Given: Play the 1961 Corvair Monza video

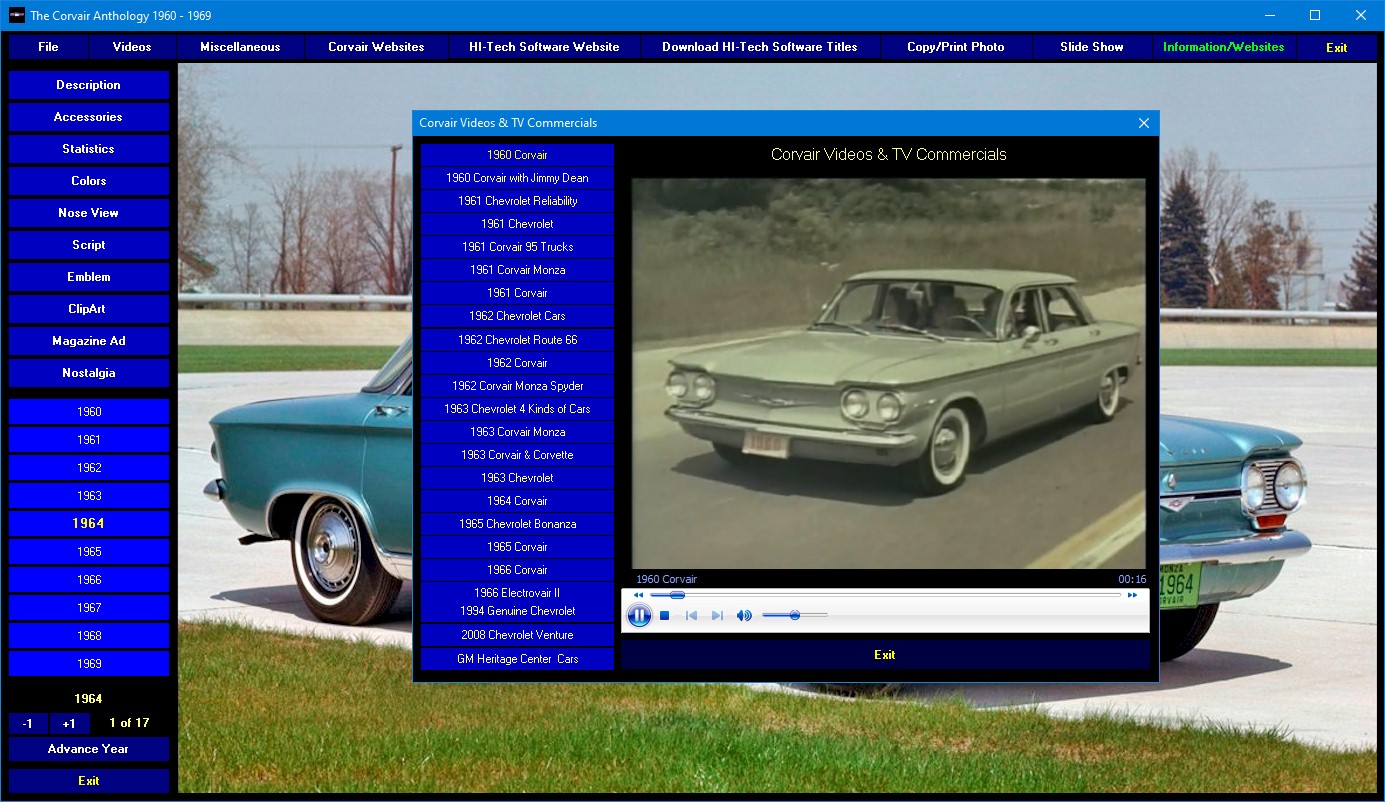Looking at the screenshot, I should point(517,270).
